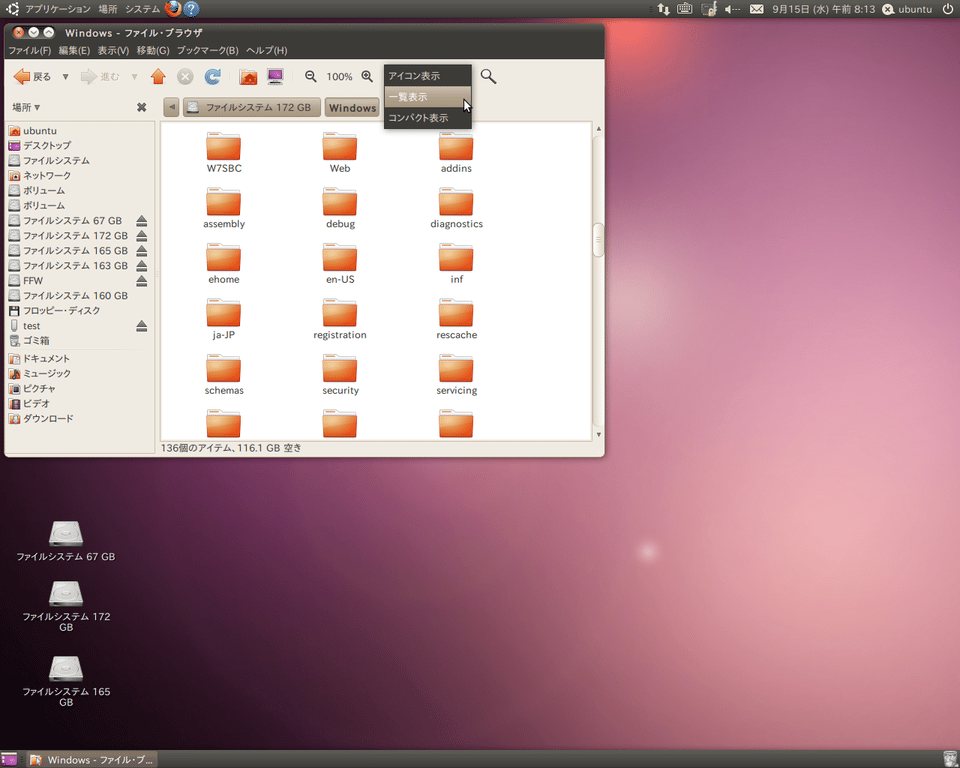Open the forward history dropdown arrow
Screen dimensions: 960x768
point(134,77)
